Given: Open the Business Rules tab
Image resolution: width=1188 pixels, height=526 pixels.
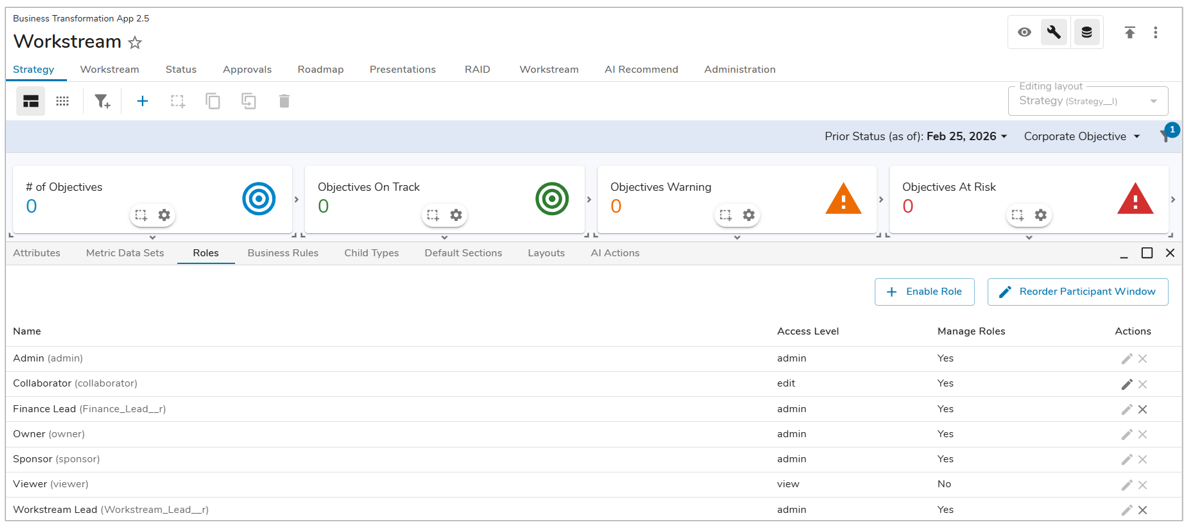Looking at the screenshot, I should pos(283,253).
